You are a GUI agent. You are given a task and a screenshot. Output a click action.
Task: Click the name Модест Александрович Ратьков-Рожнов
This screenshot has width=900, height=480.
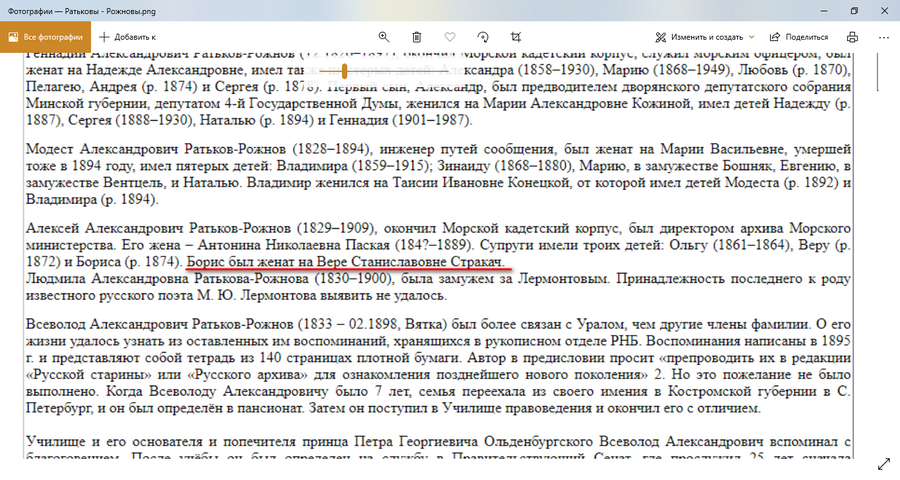[156, 149]
